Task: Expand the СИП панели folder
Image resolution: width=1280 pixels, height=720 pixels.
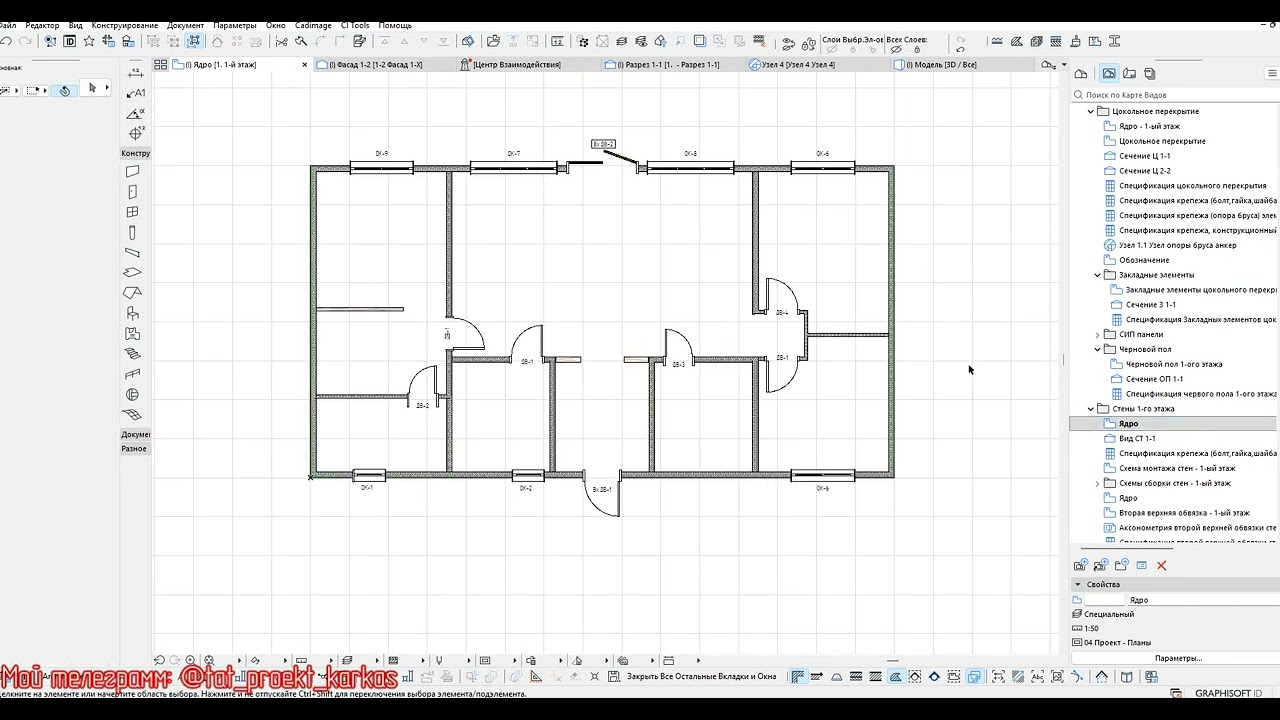Action: pyautogui.click(x=1097, y=334)
